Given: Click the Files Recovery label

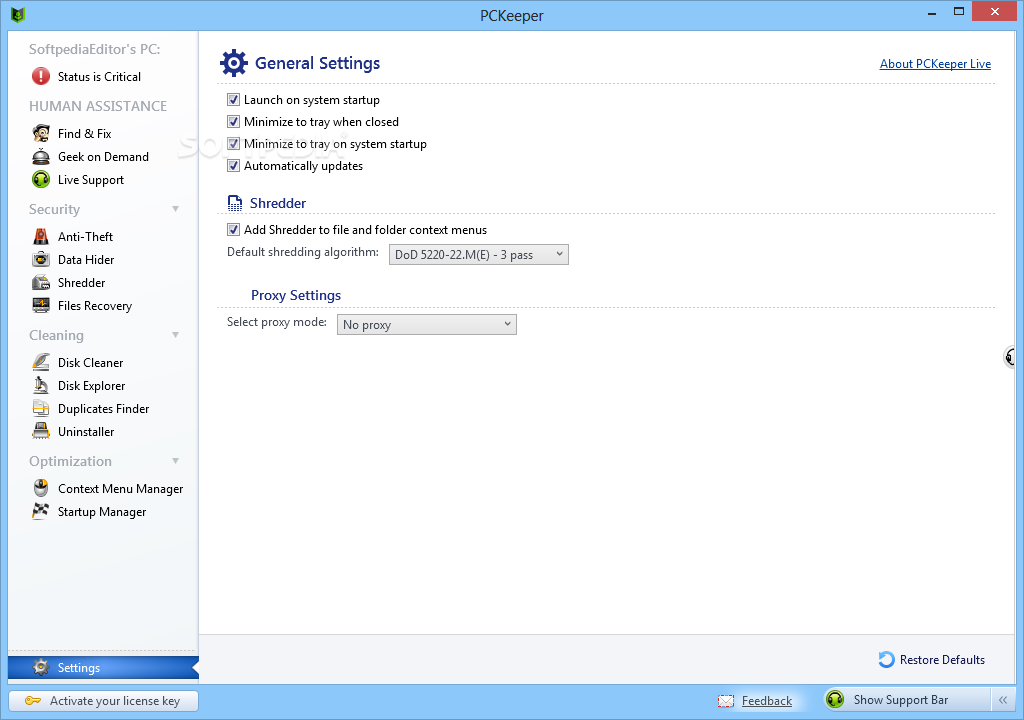Looking at the screenshot, I should [95, 306].
